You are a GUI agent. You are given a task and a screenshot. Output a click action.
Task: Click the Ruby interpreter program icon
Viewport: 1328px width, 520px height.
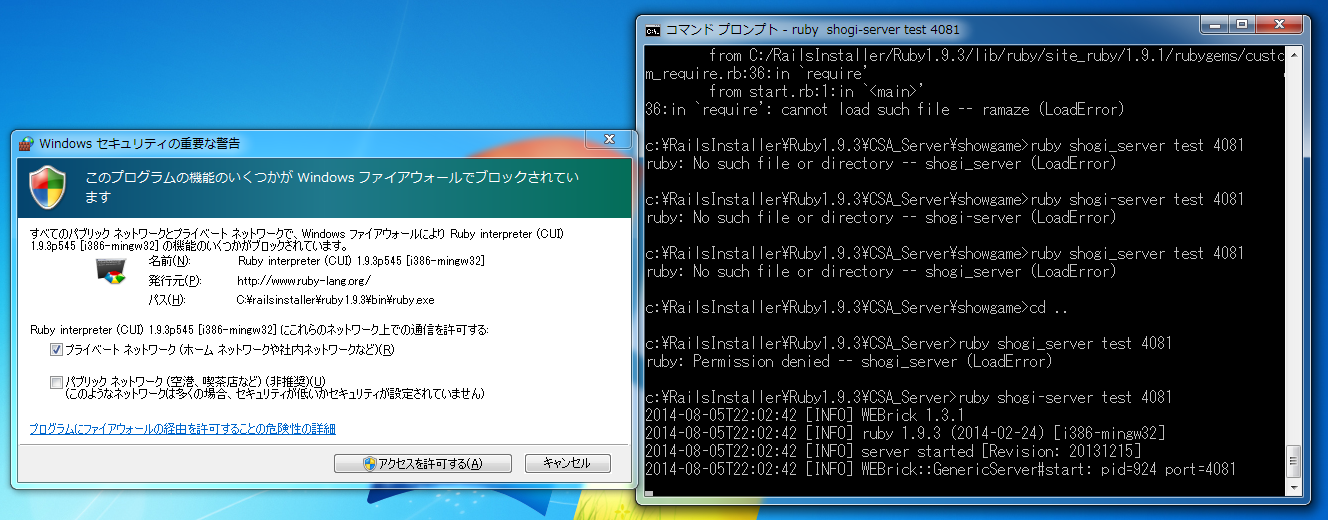click(110, 271)
